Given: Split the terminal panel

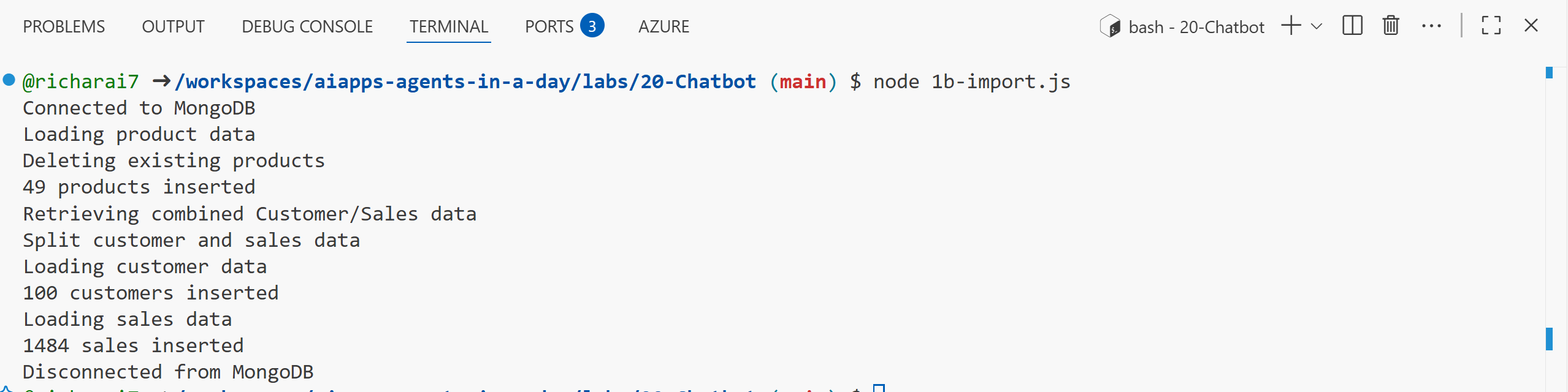Looking at the screenshot, I should click(1352, 26).
